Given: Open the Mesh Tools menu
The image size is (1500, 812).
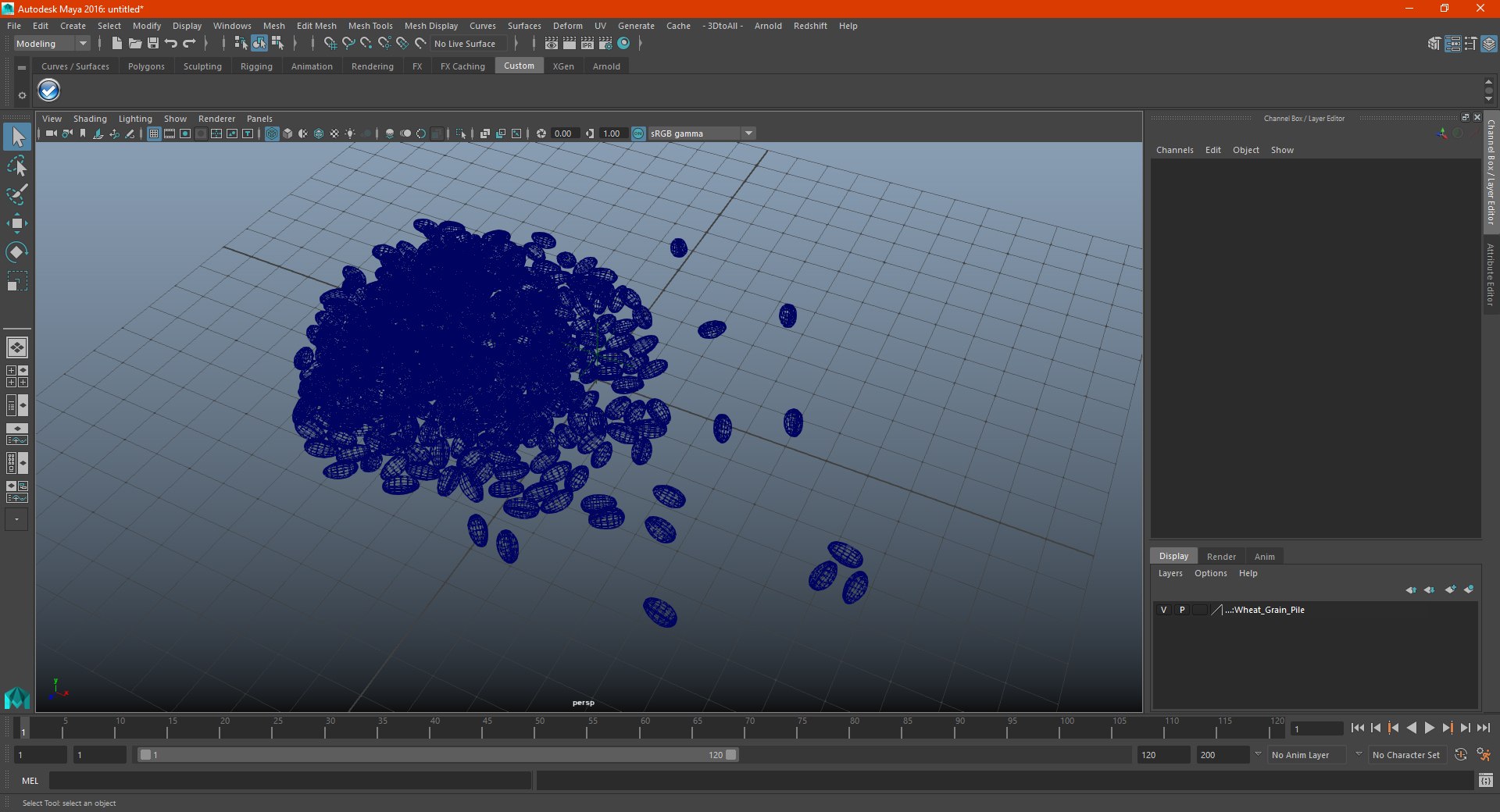Looking at the screenshot, I should tap(370, 26).
